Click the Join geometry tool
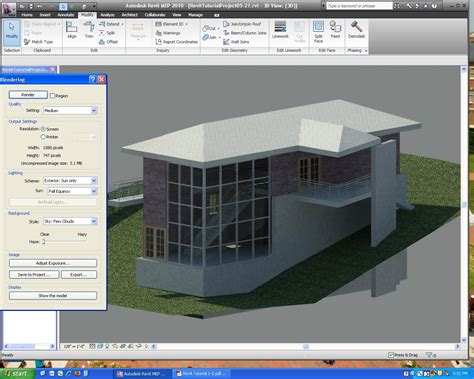Screen dimensions: 474x379 (x=210, y=37)
